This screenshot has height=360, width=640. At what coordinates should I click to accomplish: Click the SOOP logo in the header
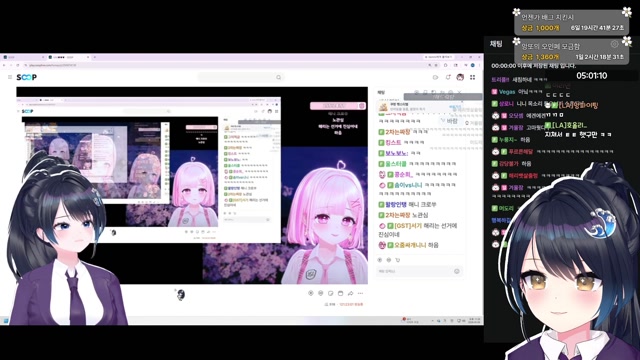(27, 77)
